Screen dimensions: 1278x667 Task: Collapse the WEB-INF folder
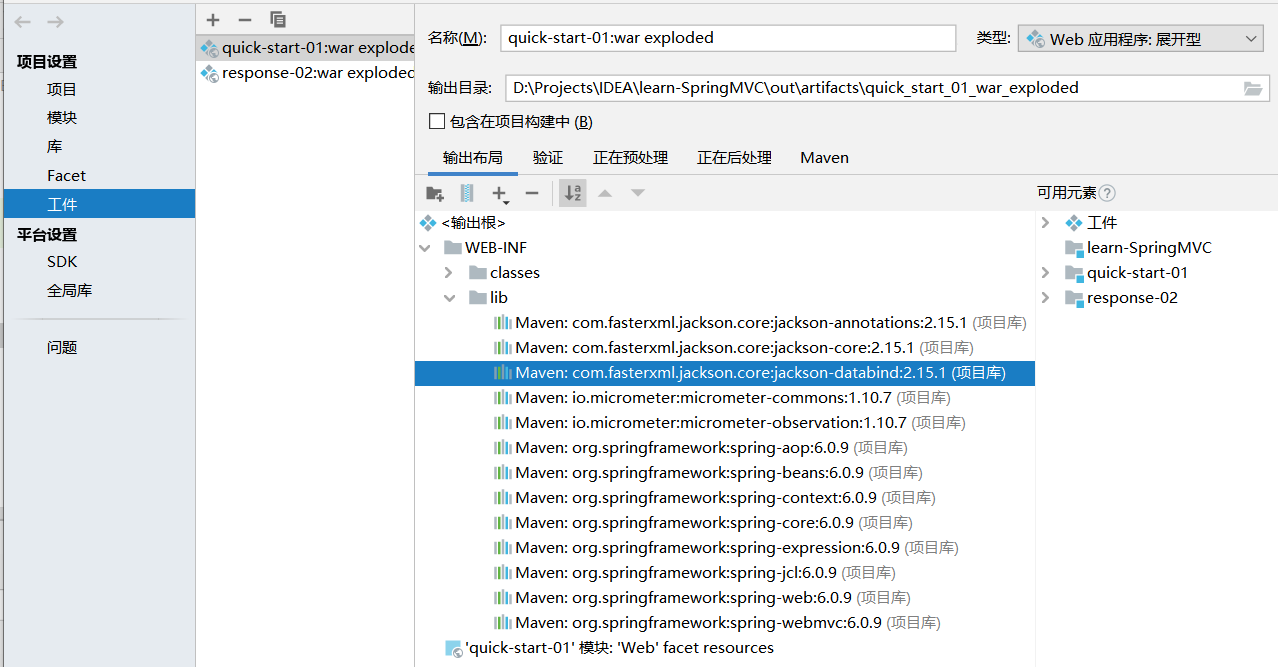point(426,248)
